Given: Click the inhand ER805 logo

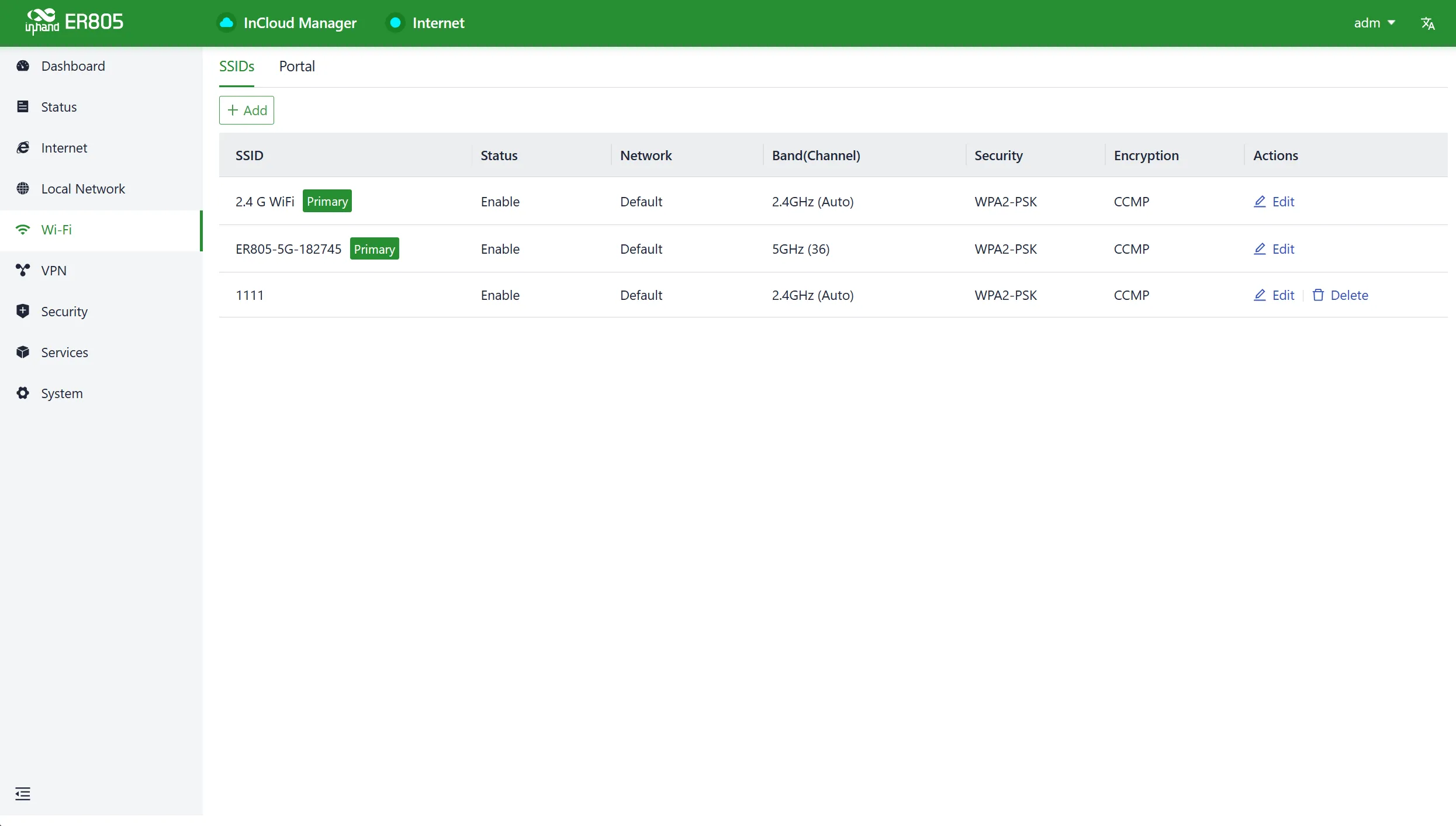Looking at the screenshot, I should (x=74, y=22).
